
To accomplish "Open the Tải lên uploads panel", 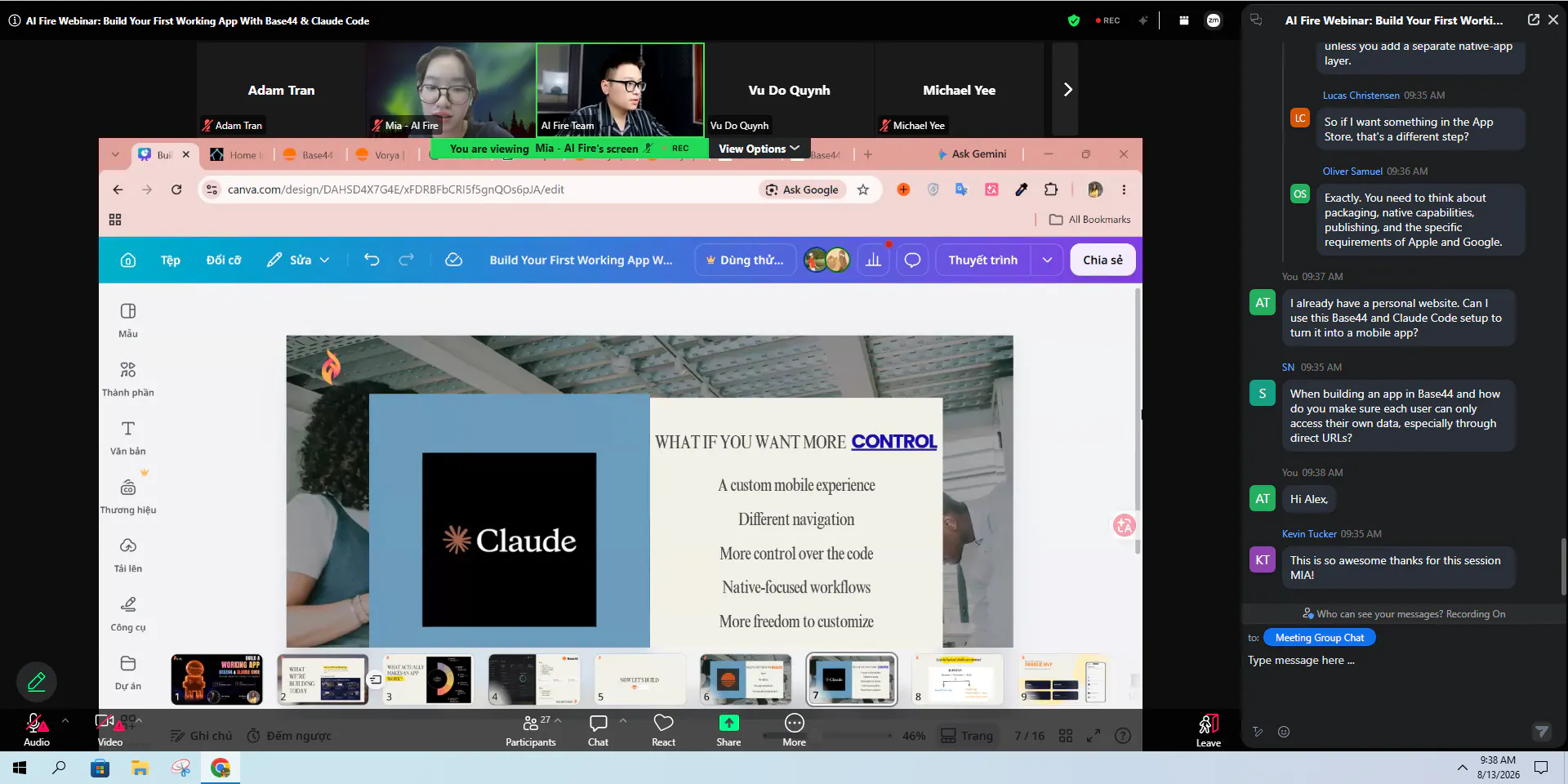I will pos(128,555).
